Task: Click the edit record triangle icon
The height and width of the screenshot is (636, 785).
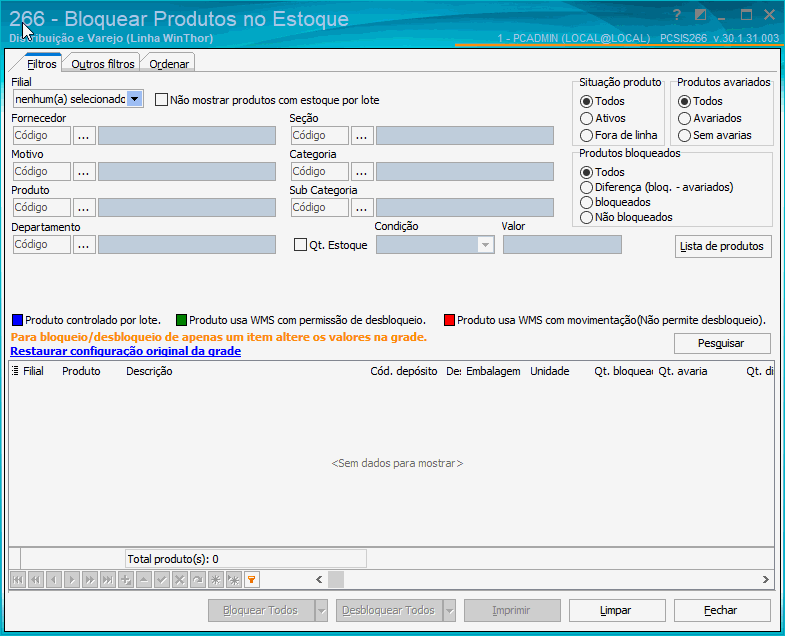Action: point(144,580)
